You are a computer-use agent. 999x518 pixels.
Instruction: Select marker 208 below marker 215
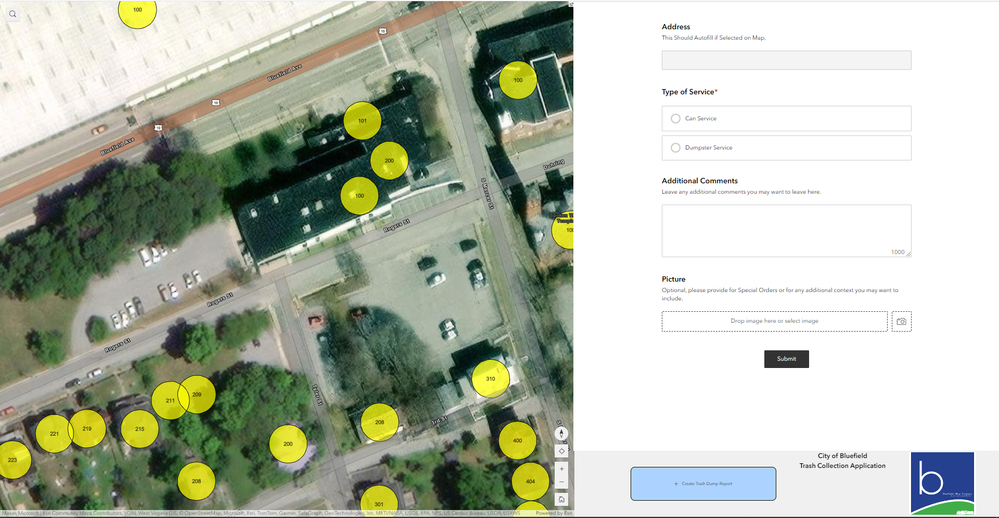(196, 481)
